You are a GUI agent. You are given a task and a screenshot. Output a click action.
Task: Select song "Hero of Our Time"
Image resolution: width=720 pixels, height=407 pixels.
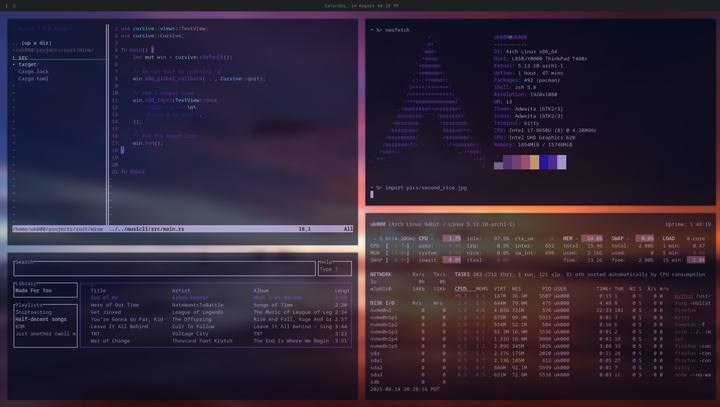pyautogui.click(x=114, y=305)
